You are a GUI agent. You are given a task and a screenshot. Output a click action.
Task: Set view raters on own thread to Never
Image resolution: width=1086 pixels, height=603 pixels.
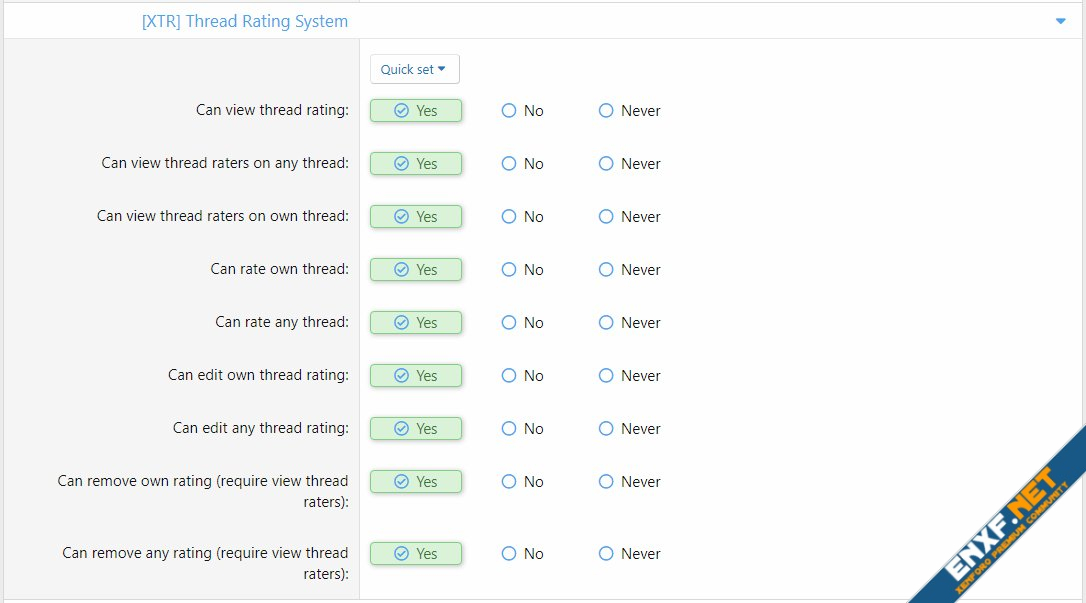pyautogui.click(x=629, y=217)
